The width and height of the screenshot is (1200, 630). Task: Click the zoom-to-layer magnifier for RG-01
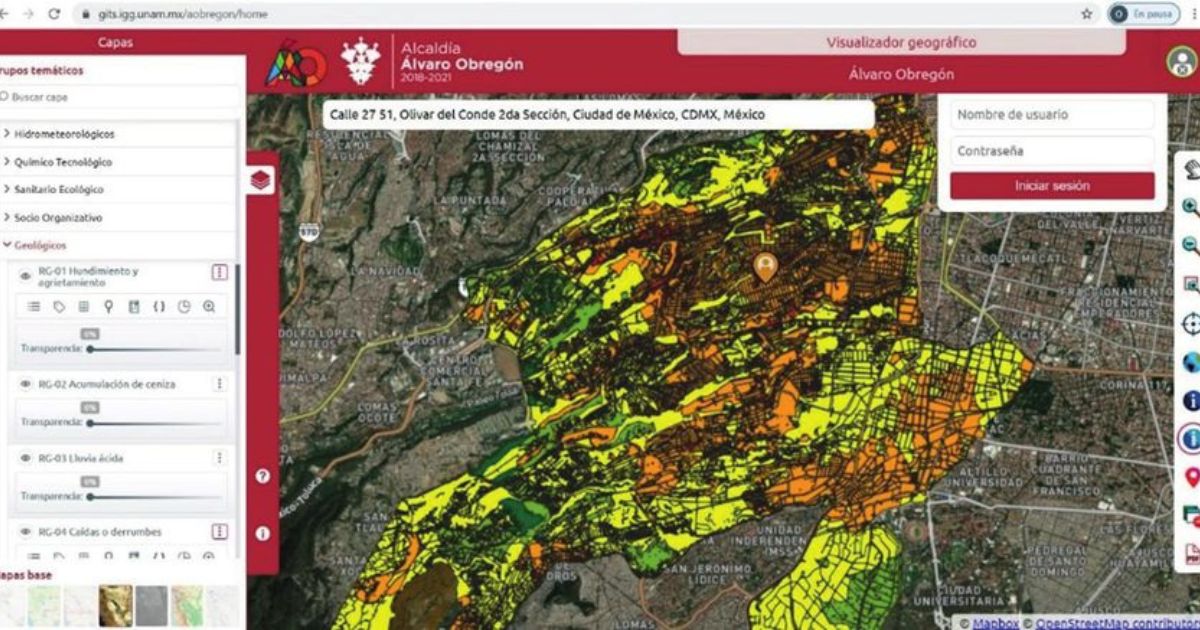tap(209, 307)
